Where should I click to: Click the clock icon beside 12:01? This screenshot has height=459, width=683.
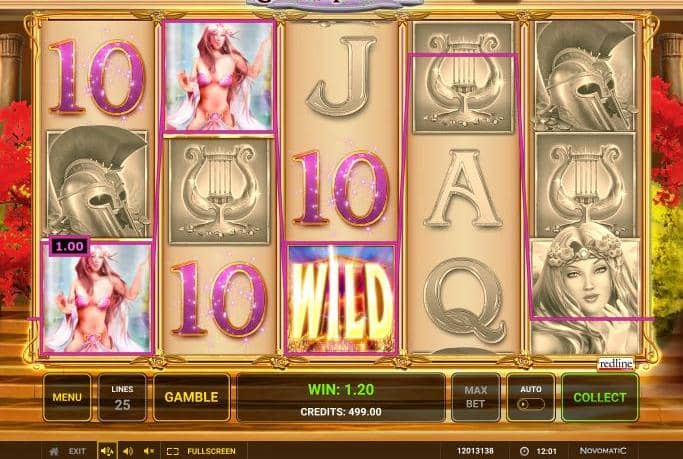(x=524, y=451)
